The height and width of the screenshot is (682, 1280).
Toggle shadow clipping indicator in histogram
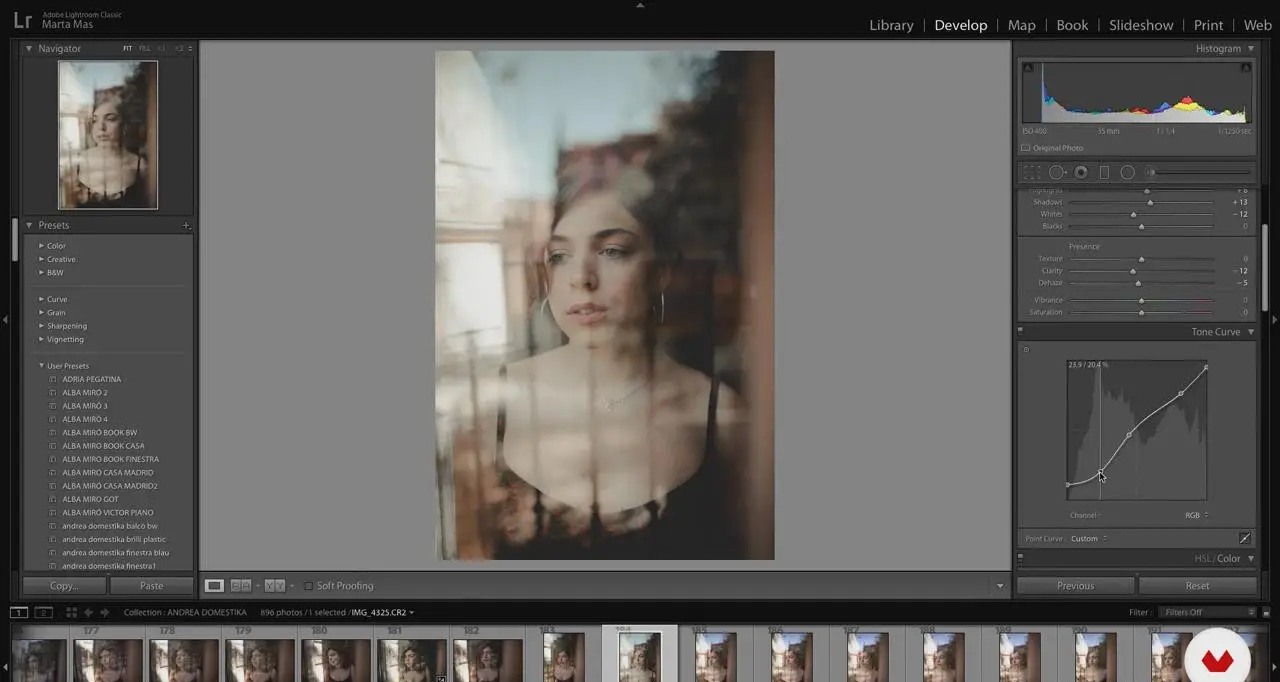pyautogui.click(x=1028, y=68)
